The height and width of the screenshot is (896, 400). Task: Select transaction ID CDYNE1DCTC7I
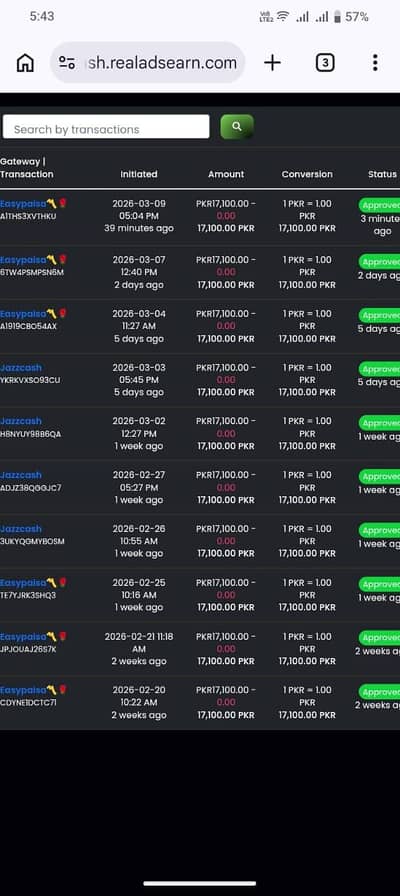28,703
